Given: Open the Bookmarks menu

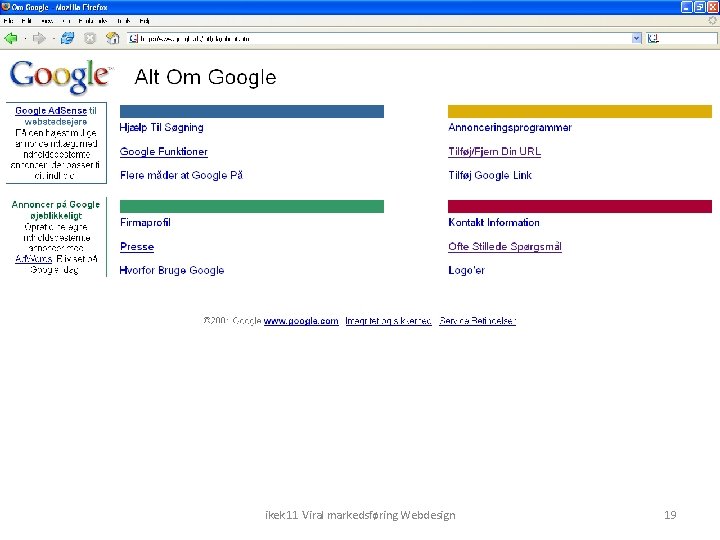Looking at the screenshot, I should pos(93,21).
